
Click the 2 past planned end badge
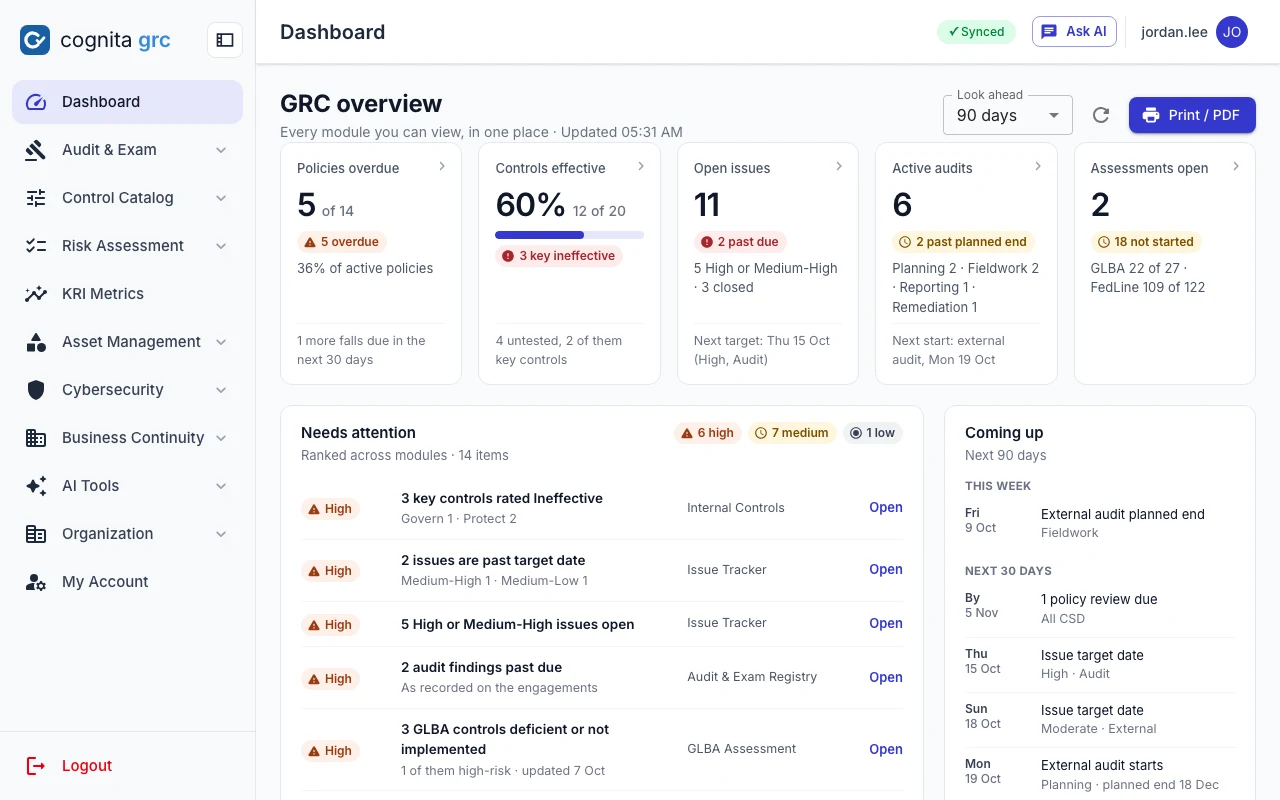[964, 242]
